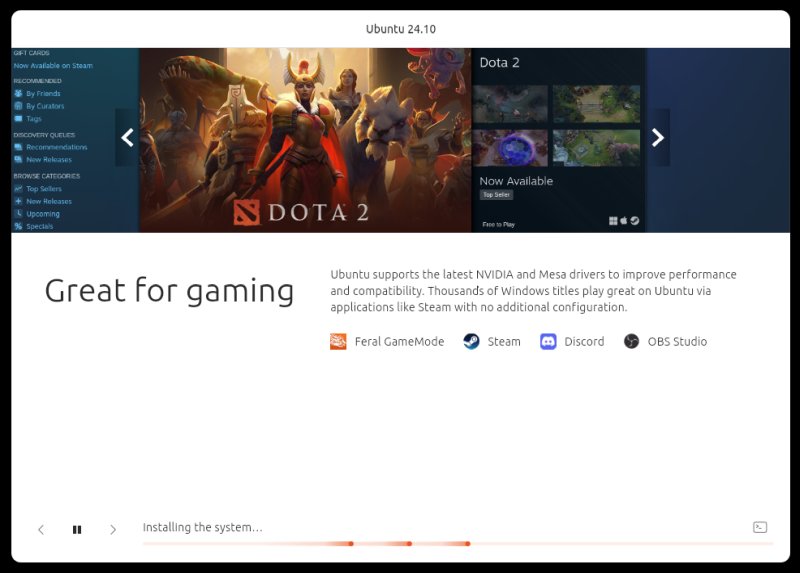Click the DISCOVERY QUEUES sidebar heading
The height and width of the screenshot is (573, 800).
pyautogui.click(x=44, y=135)
